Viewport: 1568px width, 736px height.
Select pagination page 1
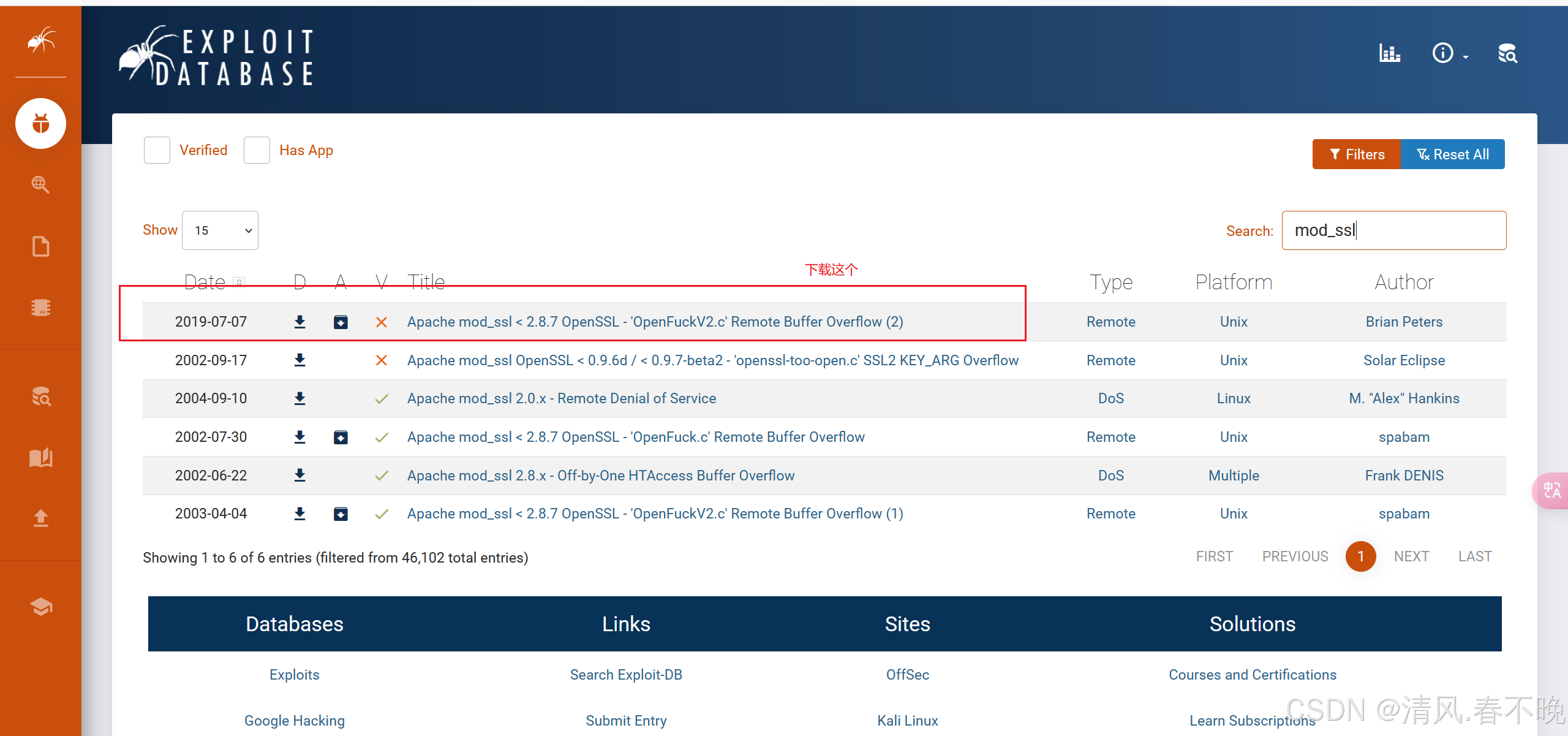tap(1360, 556)
